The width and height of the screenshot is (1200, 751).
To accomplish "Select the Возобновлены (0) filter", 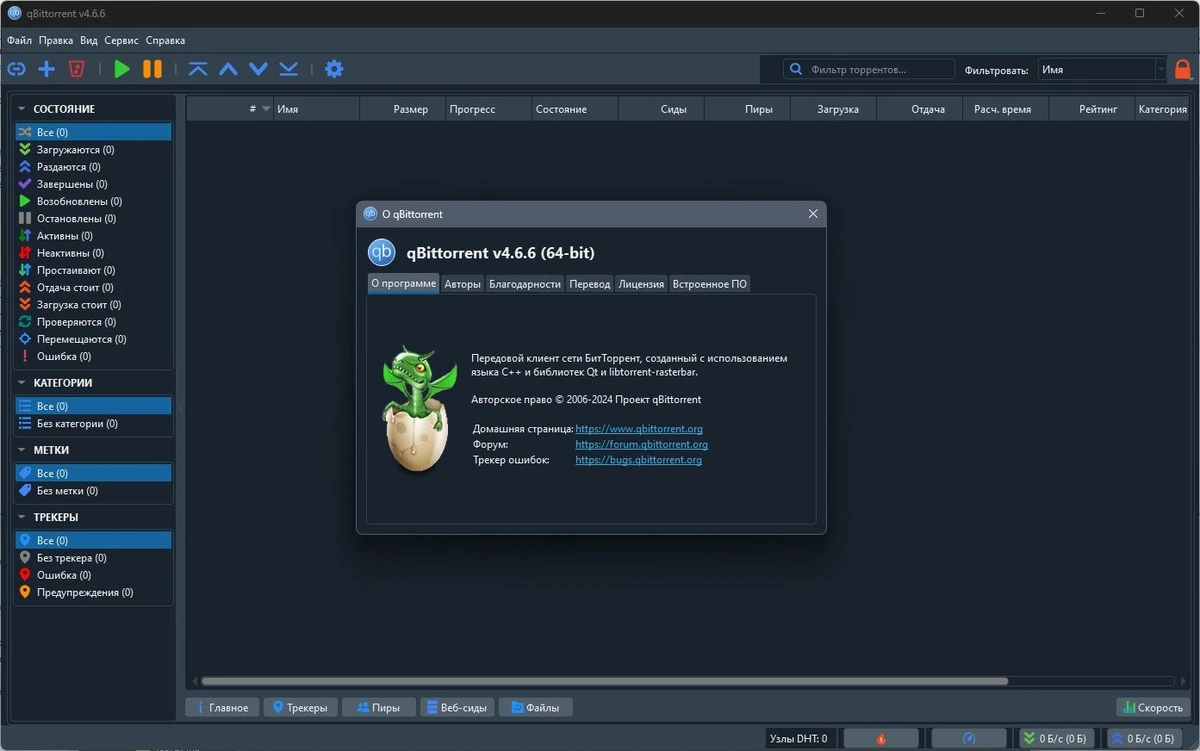I will pyautogui.click(x=93, y=201).
